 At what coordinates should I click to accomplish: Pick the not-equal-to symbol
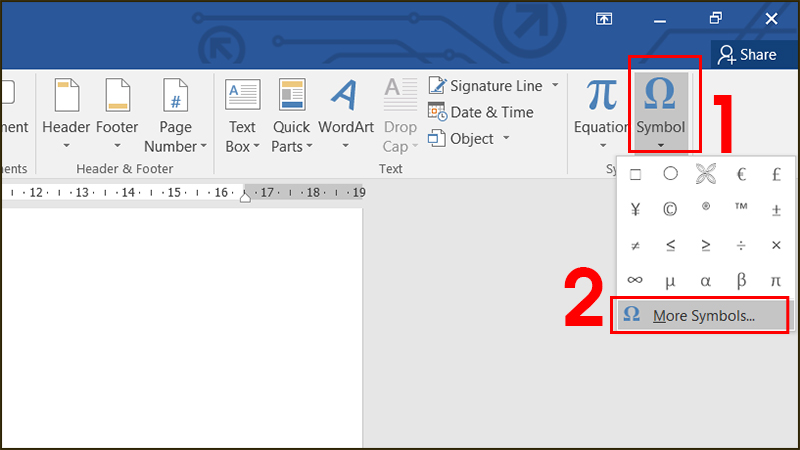(634, 245)
